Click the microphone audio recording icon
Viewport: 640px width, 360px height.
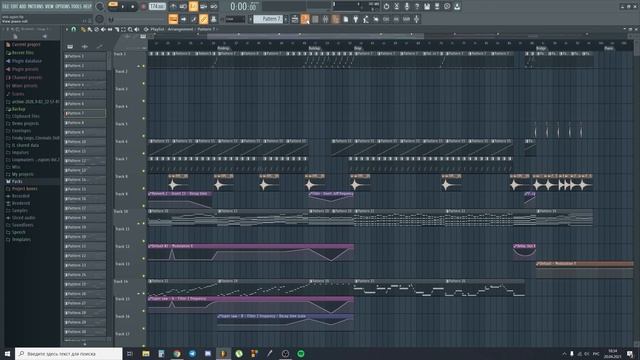(x=407, y=7)
